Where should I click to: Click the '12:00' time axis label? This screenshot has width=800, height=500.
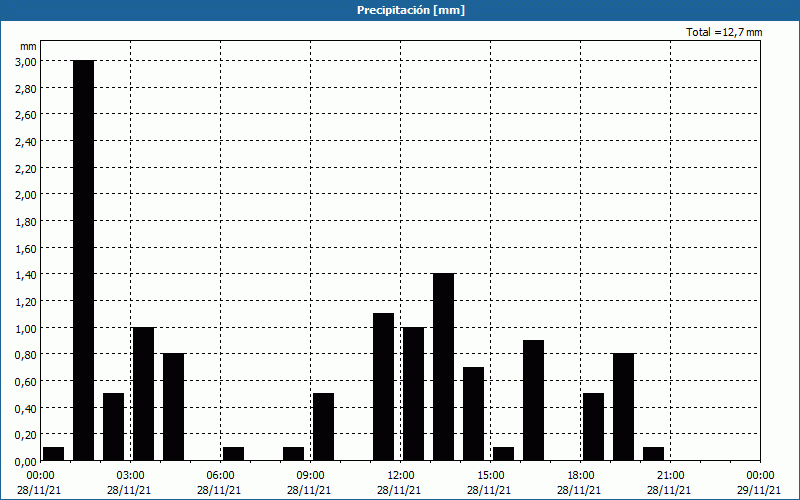[401, 476]
